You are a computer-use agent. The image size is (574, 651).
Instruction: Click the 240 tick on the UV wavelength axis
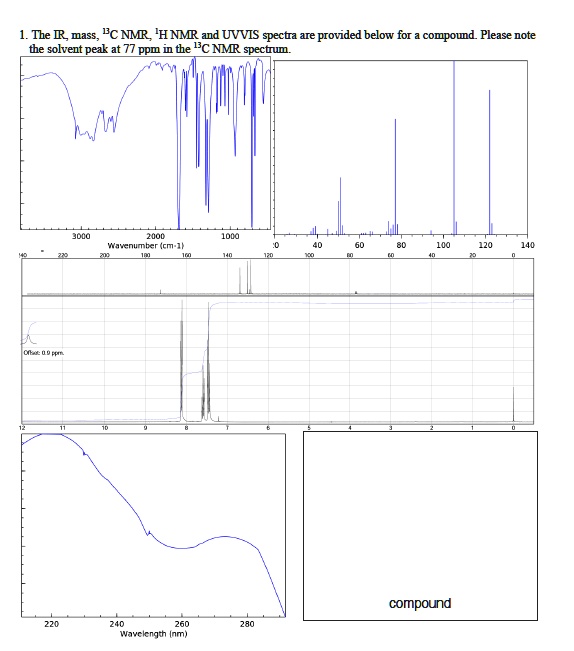(x=117, y=624)
